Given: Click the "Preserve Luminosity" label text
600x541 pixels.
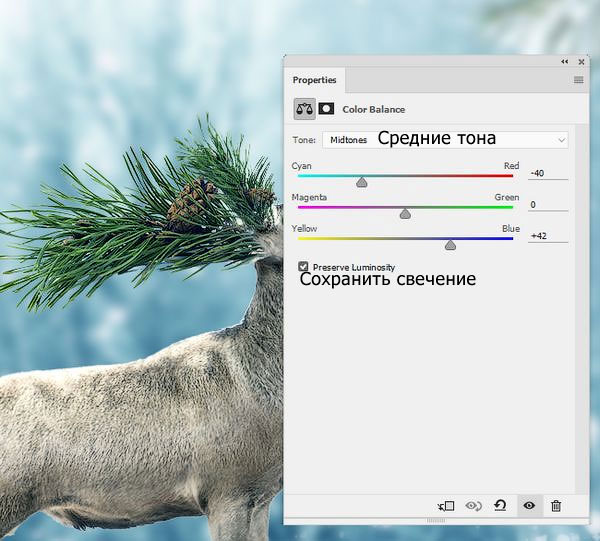Looking at the screenshot, I should pyautogui.click(x=354, y=267).
